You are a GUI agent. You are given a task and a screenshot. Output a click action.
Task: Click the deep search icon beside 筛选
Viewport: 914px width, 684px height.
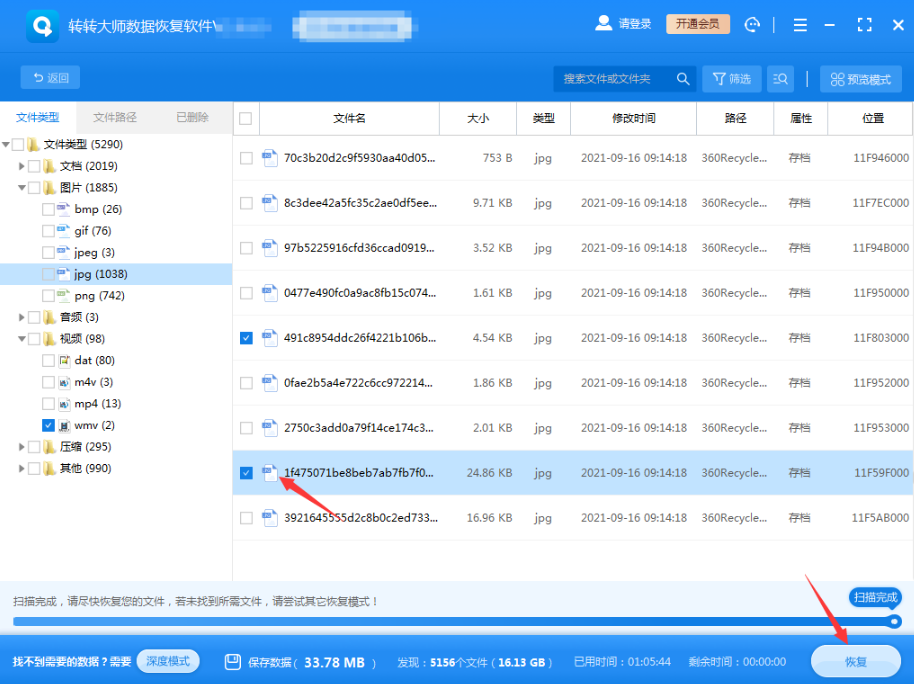(x=780, y=77)
